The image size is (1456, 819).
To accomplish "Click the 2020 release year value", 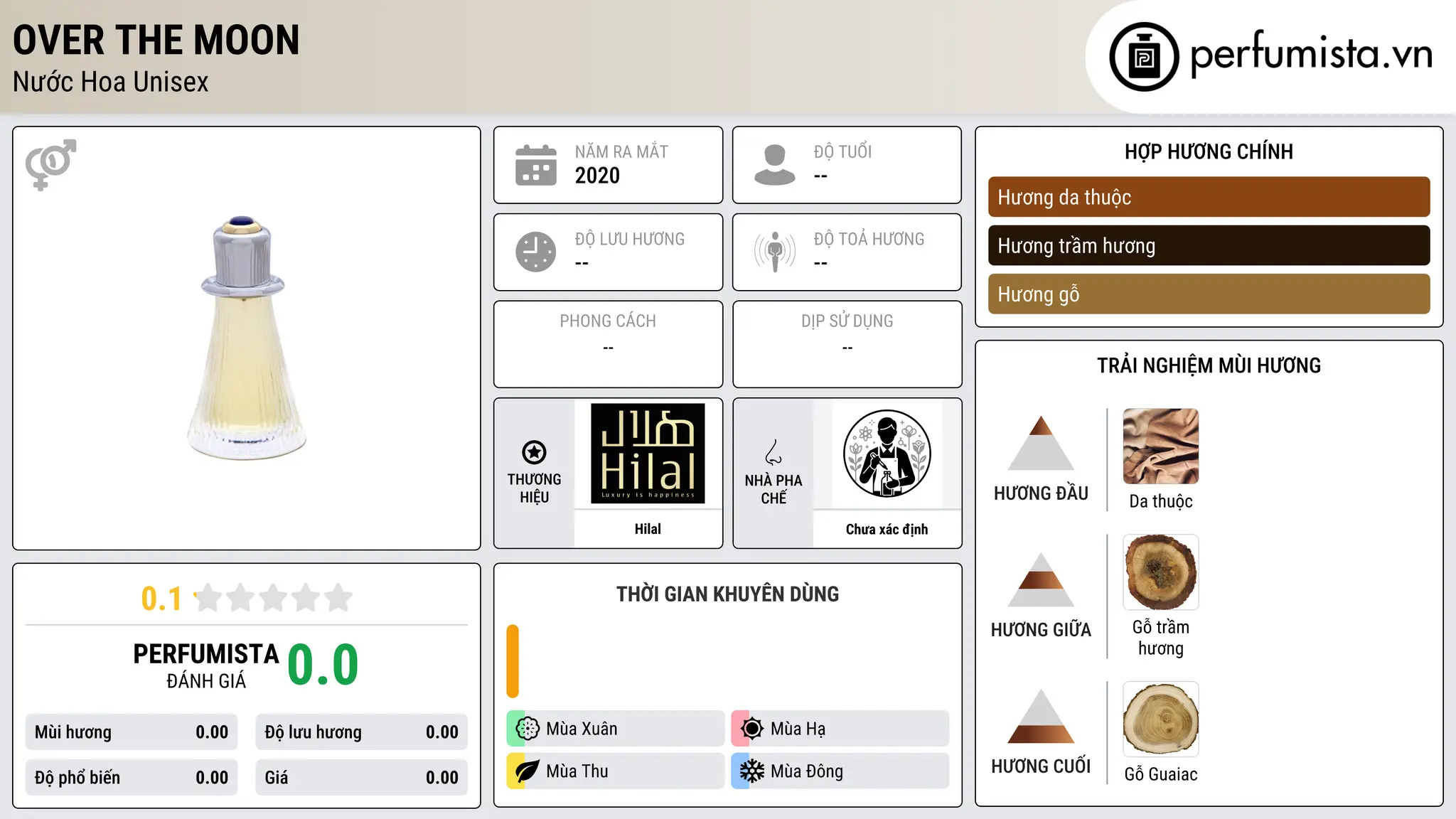I will [x=597, y=176].
